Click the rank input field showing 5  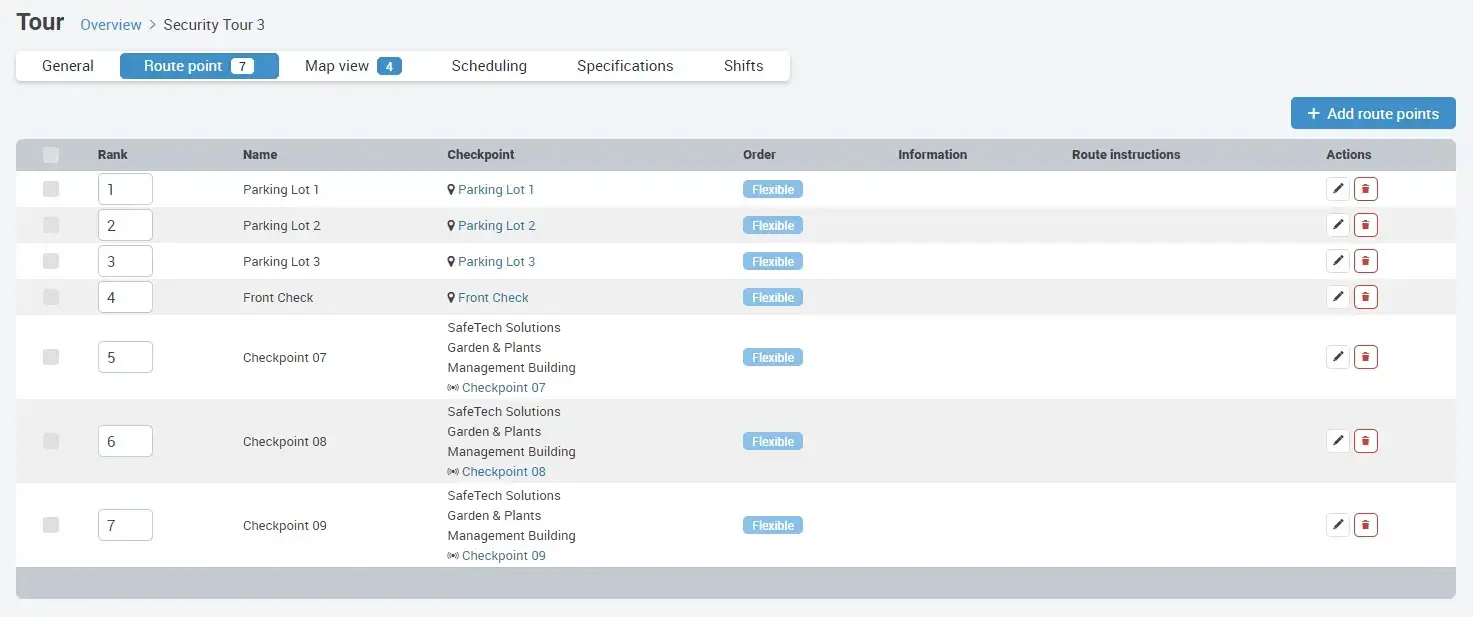pos(125,357)
